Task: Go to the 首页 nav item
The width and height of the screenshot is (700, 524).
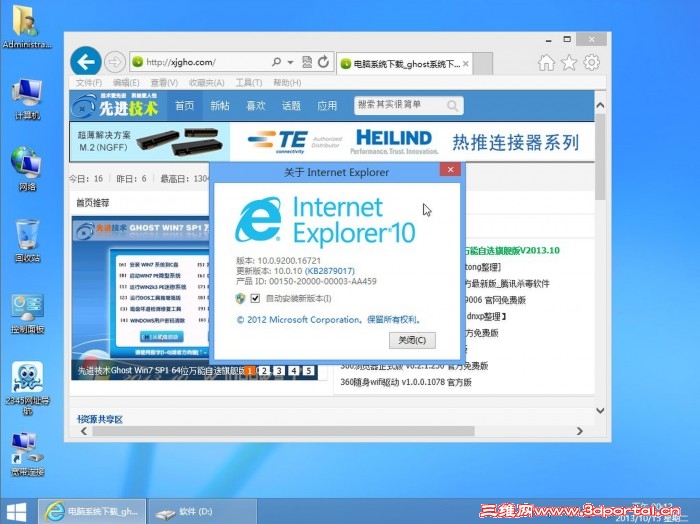Action: click(184, 106)
